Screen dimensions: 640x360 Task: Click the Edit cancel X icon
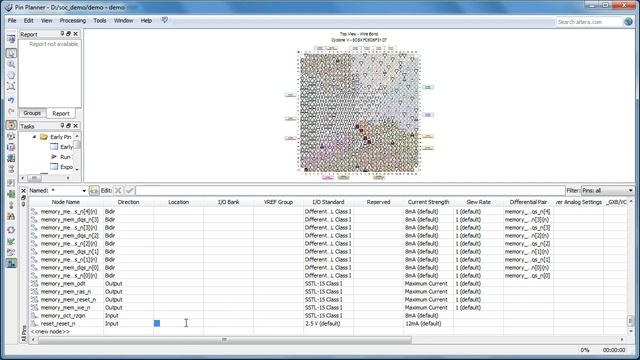coord(118,191)
